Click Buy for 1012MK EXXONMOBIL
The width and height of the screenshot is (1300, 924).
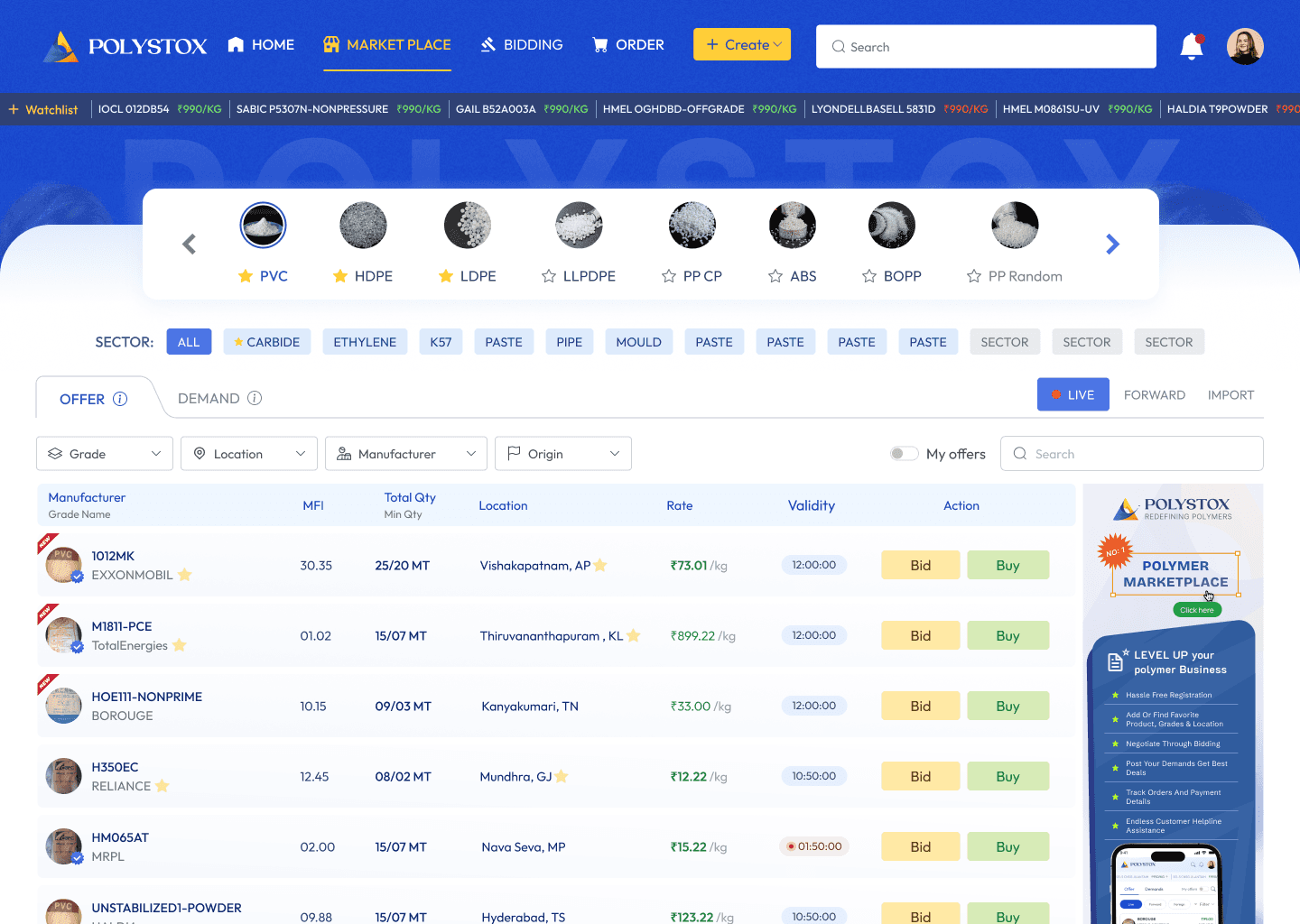point(1008,565)
